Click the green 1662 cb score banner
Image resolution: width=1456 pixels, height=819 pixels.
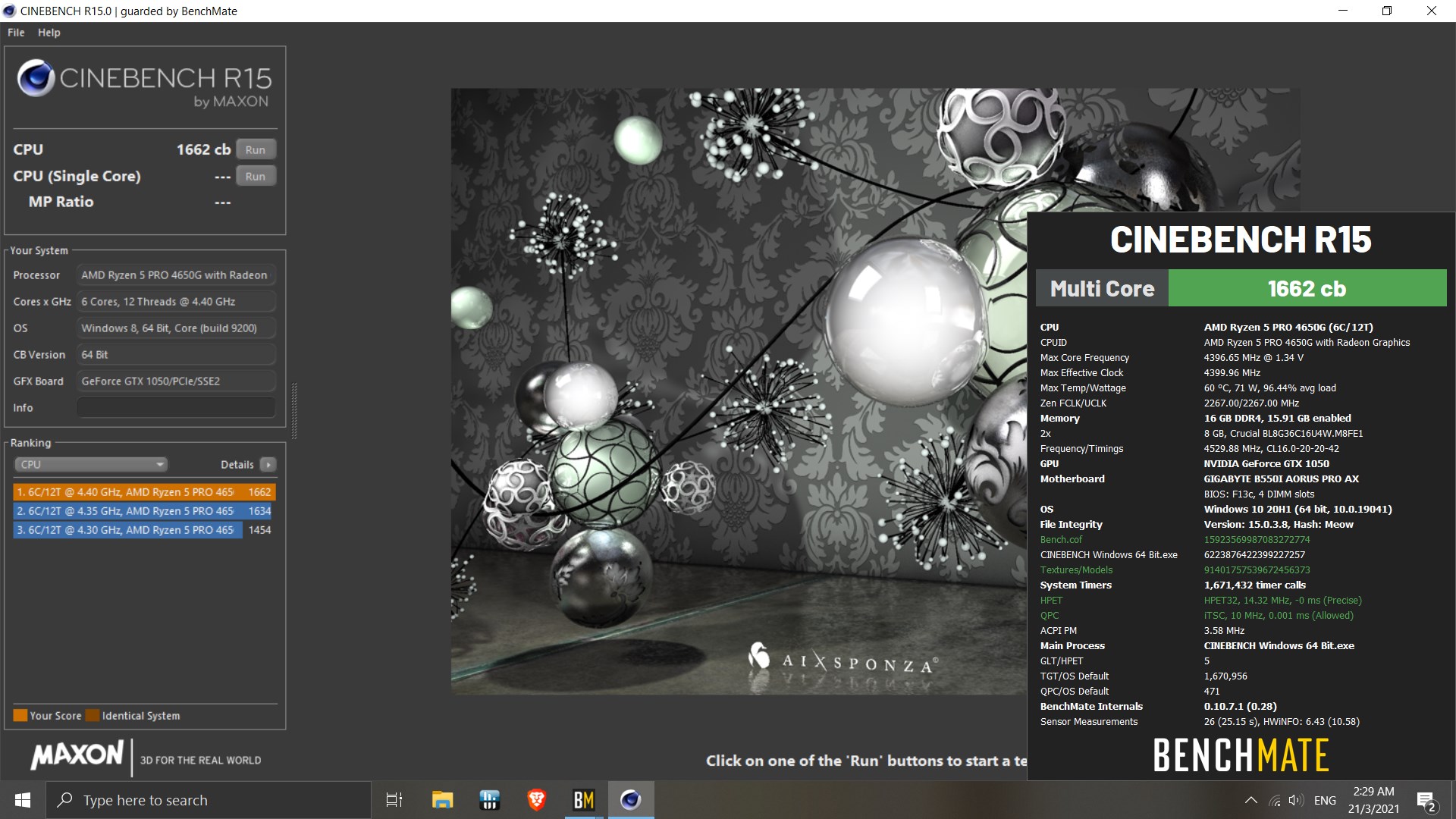pyautogui.click(x=1307, y=288)
